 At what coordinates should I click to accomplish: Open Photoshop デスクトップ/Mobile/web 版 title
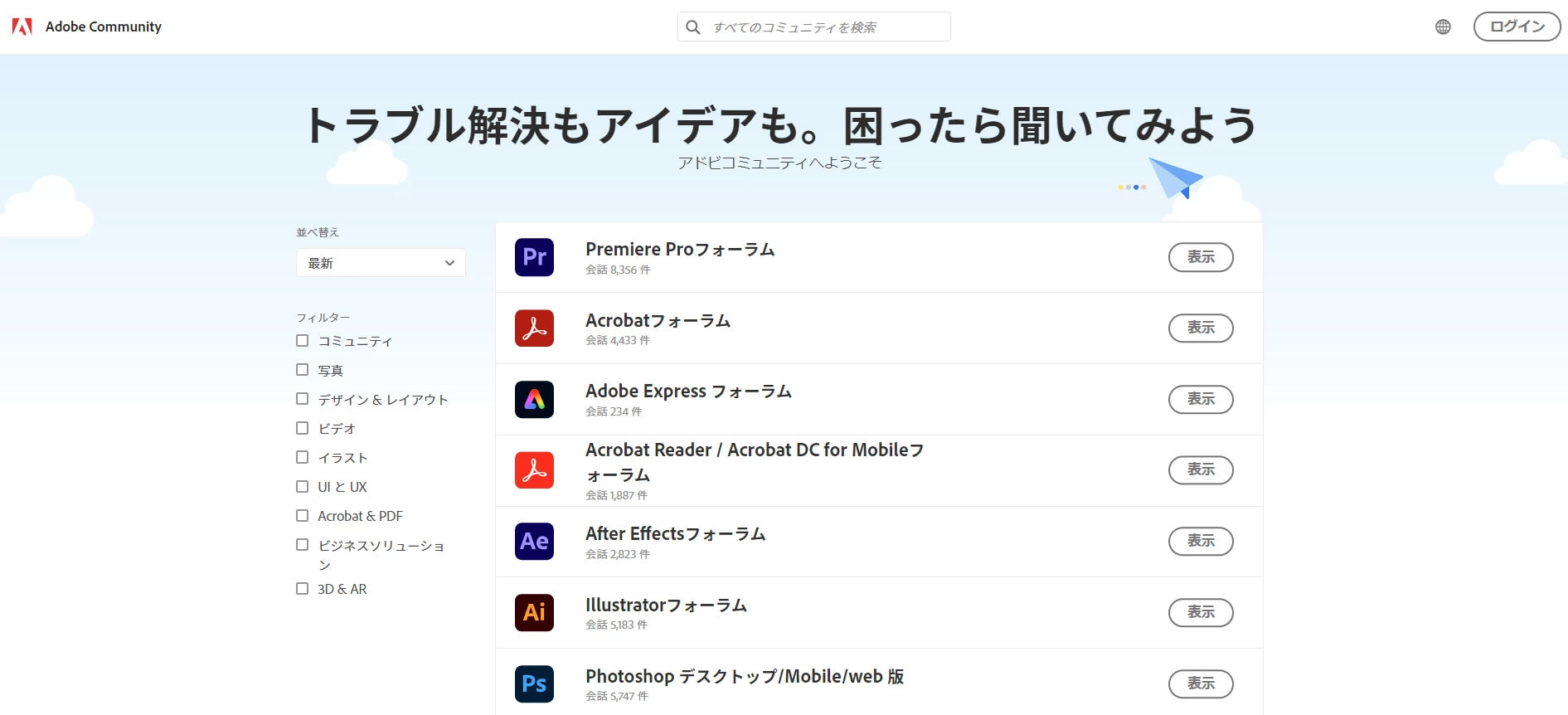[745, 676]
